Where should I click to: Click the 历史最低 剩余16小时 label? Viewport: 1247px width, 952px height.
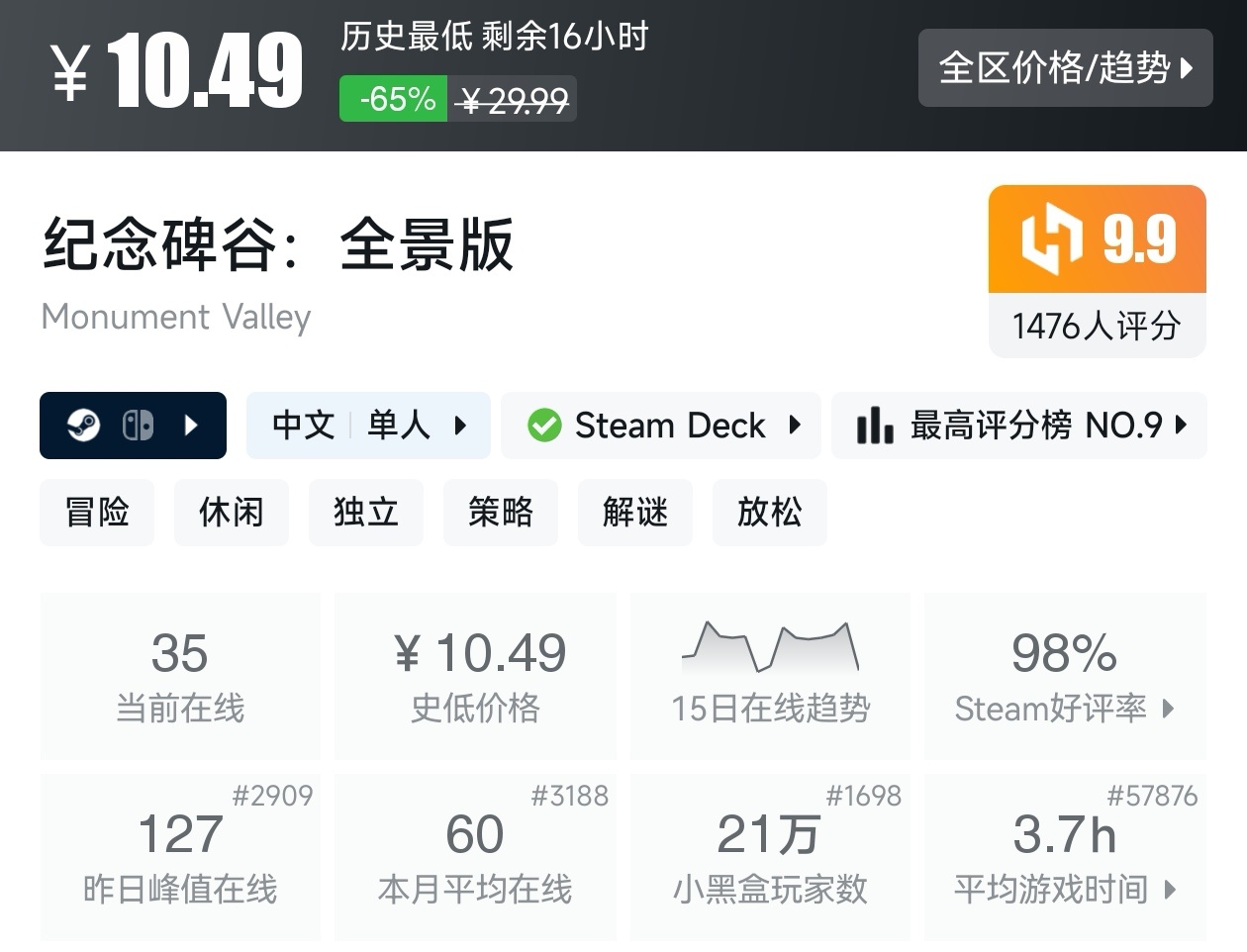(494, 37)
